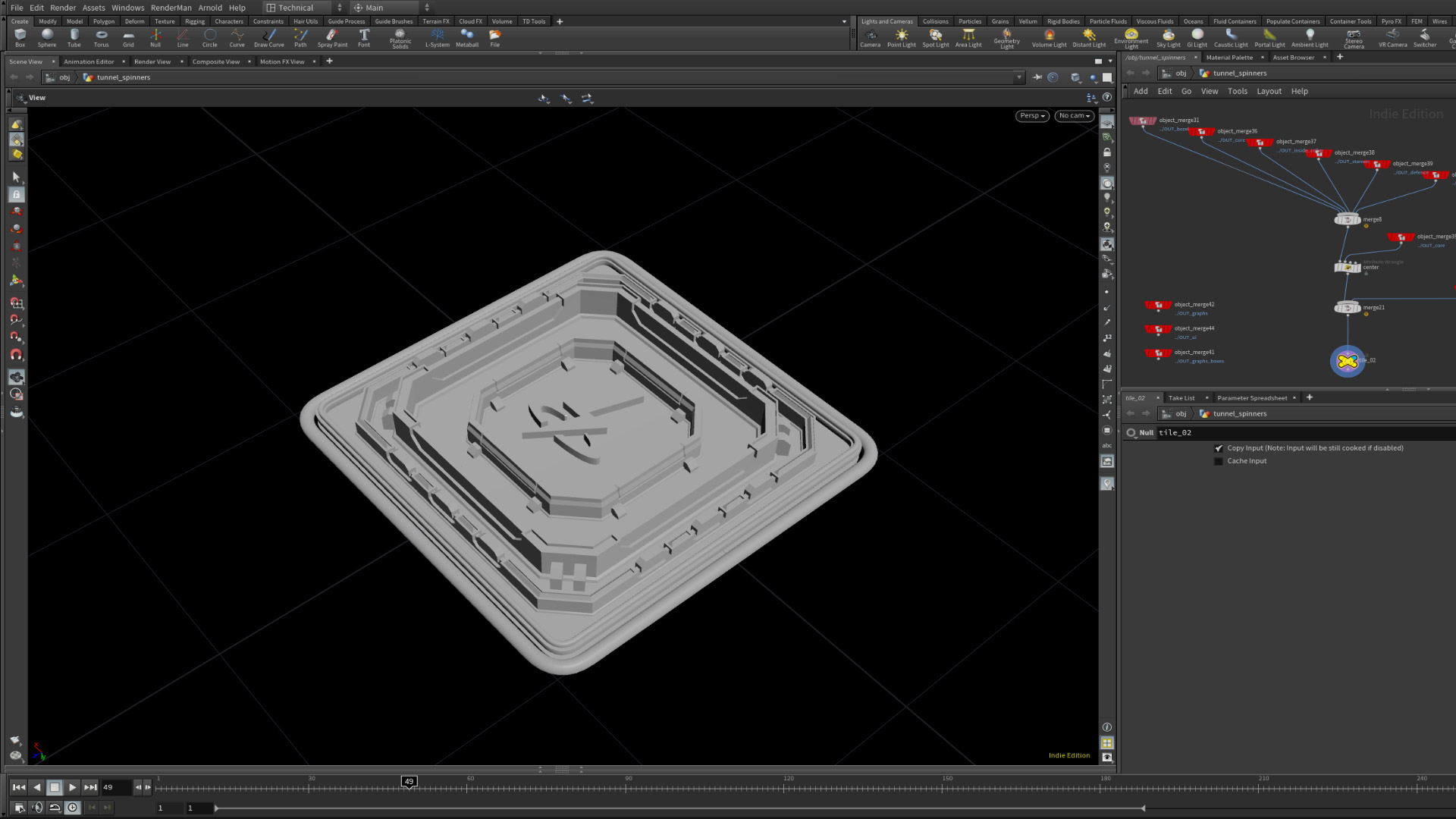Open the network editor Layout menu
This screenshot has width=1456, height=819.
[1269, 91]
